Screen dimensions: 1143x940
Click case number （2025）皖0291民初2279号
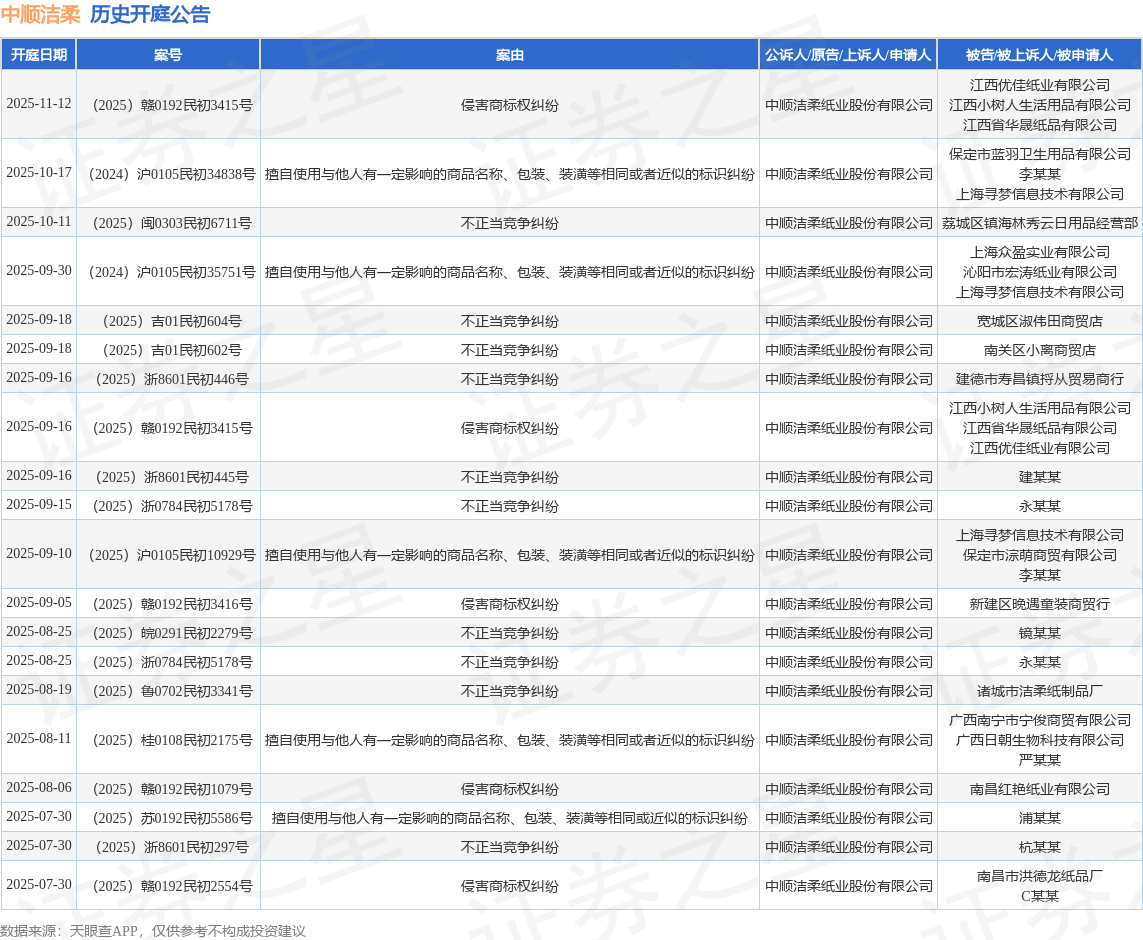tap(168, 633)
